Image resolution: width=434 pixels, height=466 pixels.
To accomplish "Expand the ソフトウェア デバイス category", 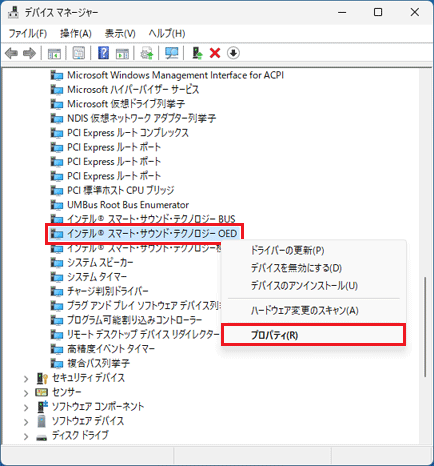I will coord(26,422).
